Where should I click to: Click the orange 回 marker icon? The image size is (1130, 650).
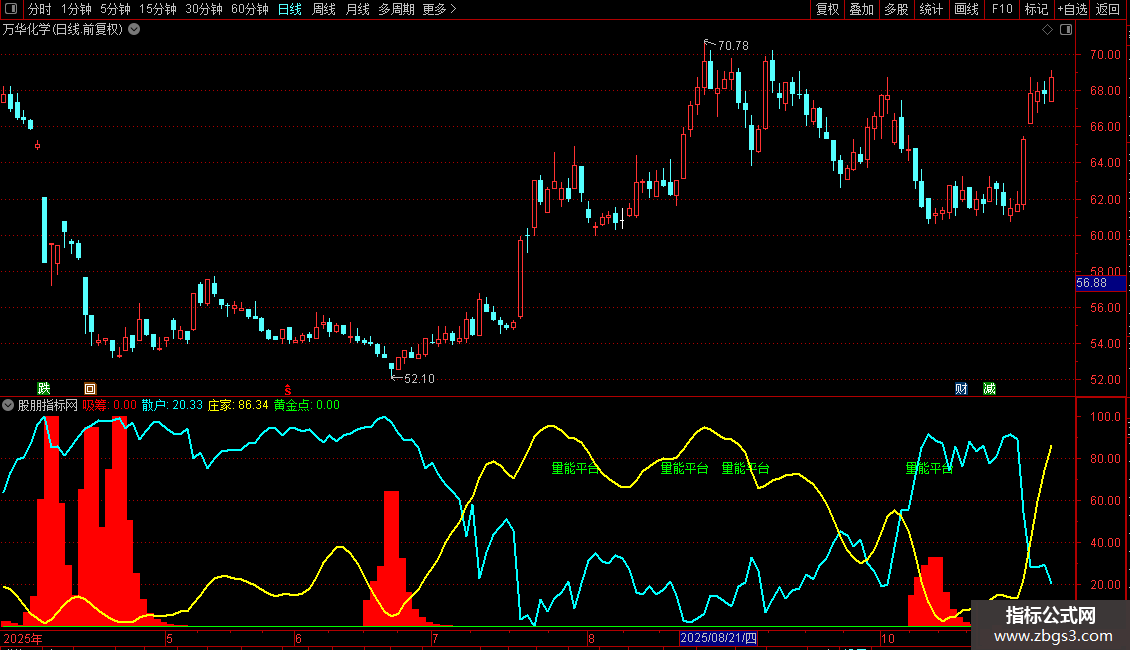pos(90,388)
